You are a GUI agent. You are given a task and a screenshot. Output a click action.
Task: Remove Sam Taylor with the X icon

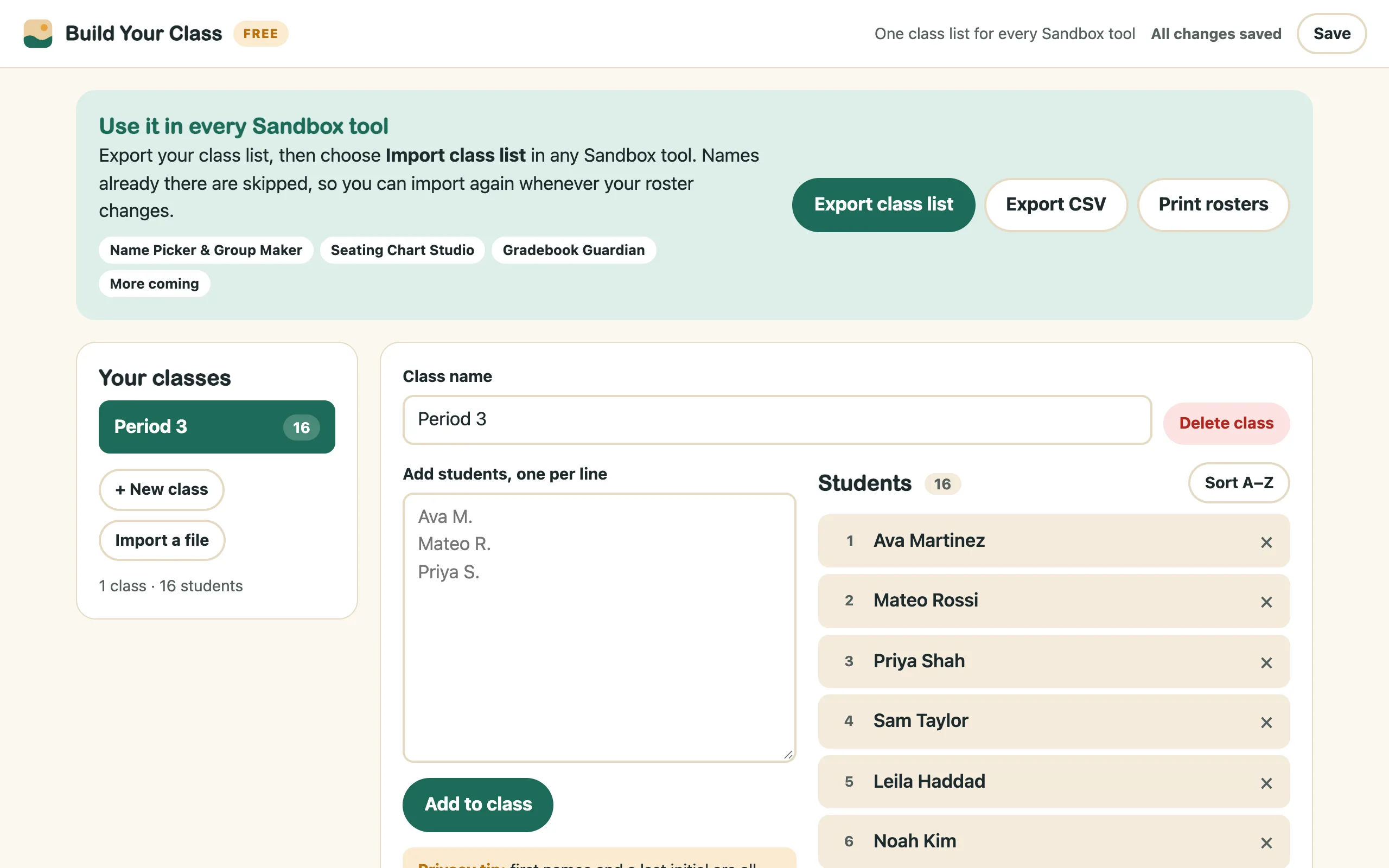pos(1266,722)
